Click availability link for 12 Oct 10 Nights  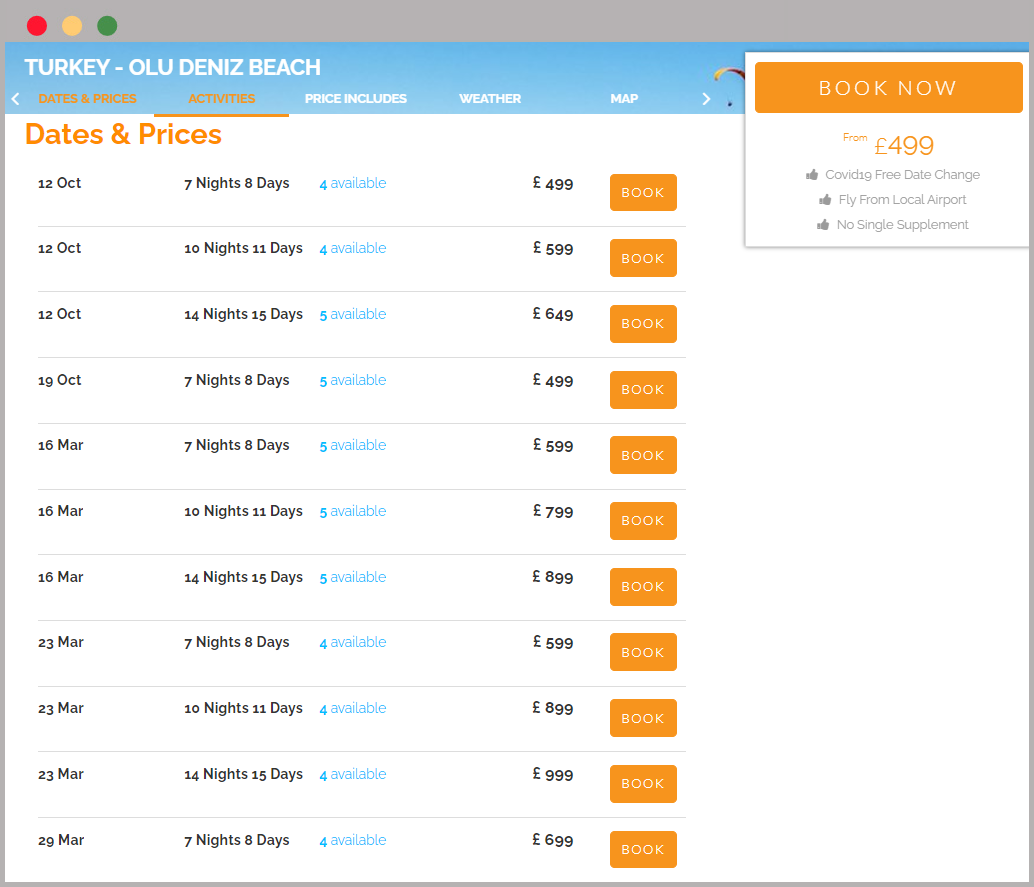point(353,249)
